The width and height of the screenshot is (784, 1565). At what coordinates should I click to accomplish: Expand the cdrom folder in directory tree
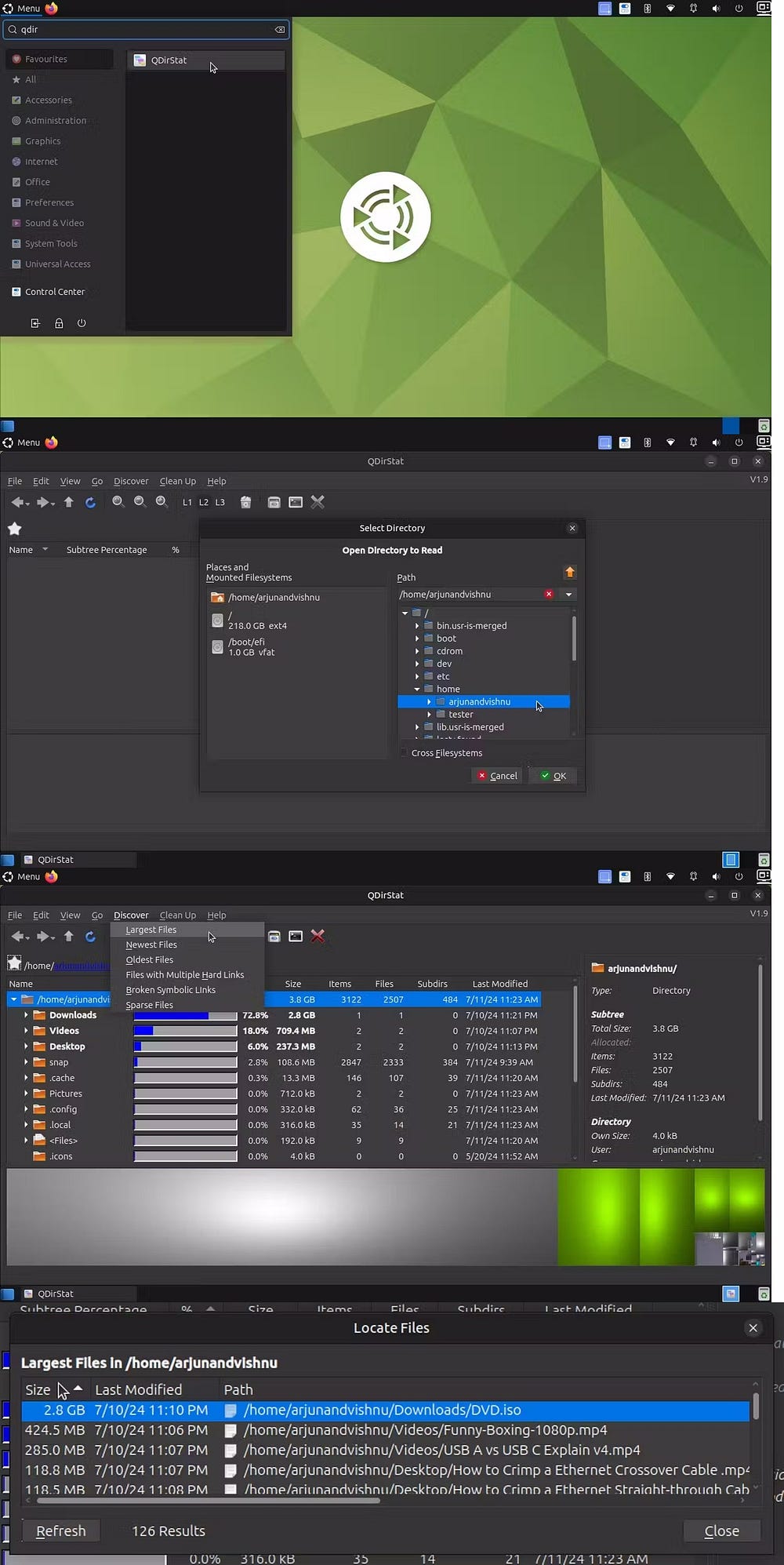coord(417,651)
